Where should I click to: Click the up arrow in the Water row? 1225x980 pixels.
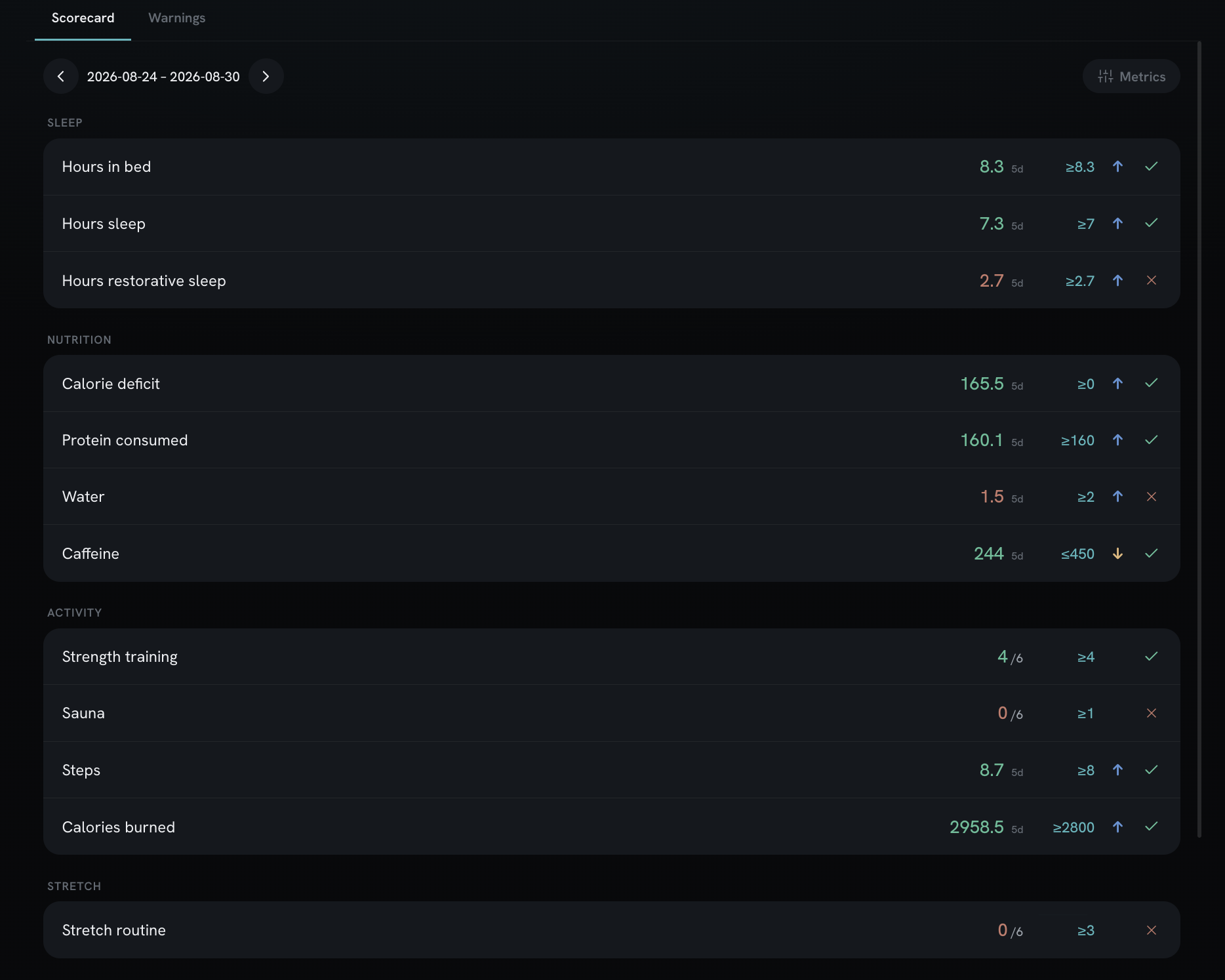(1117, 497)
